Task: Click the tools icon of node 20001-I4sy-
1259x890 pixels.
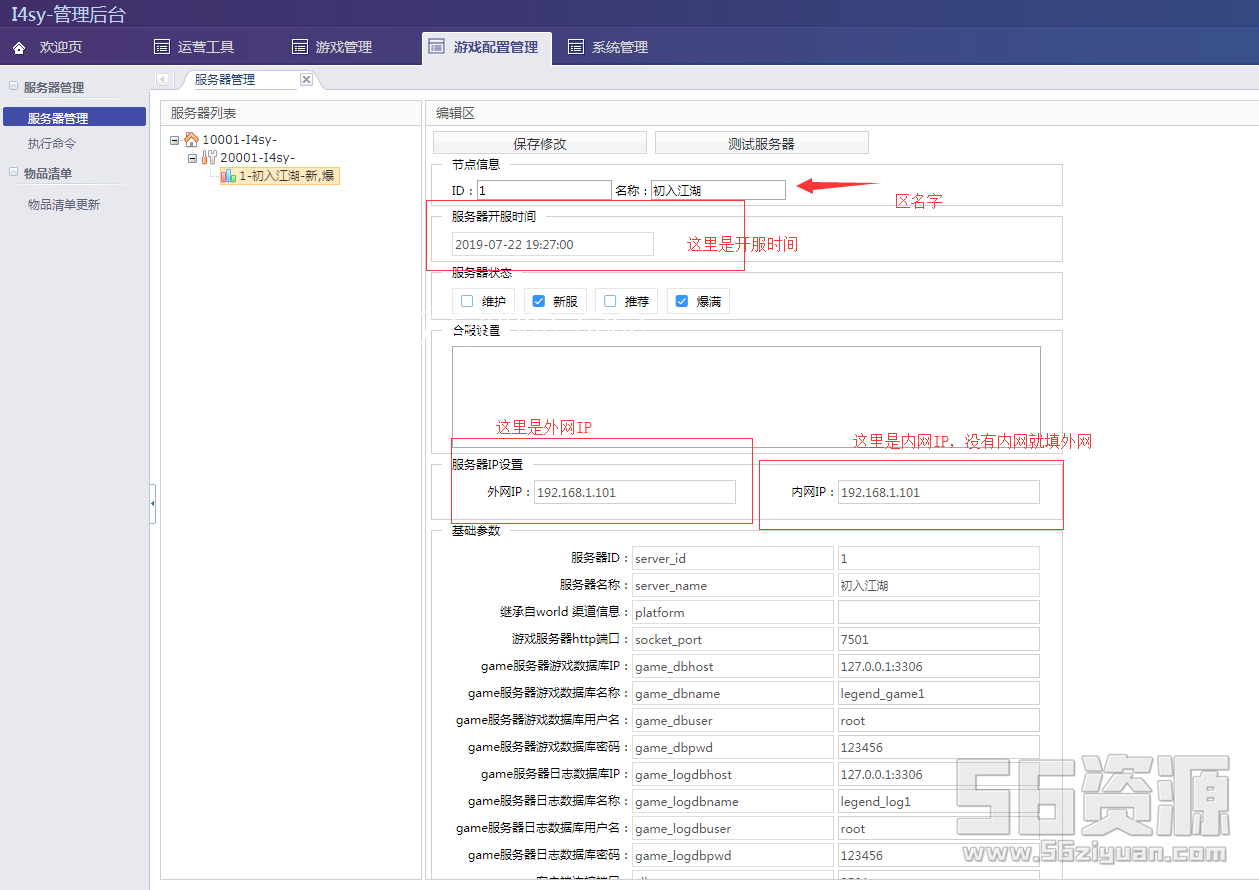Action: pos(209,158)
